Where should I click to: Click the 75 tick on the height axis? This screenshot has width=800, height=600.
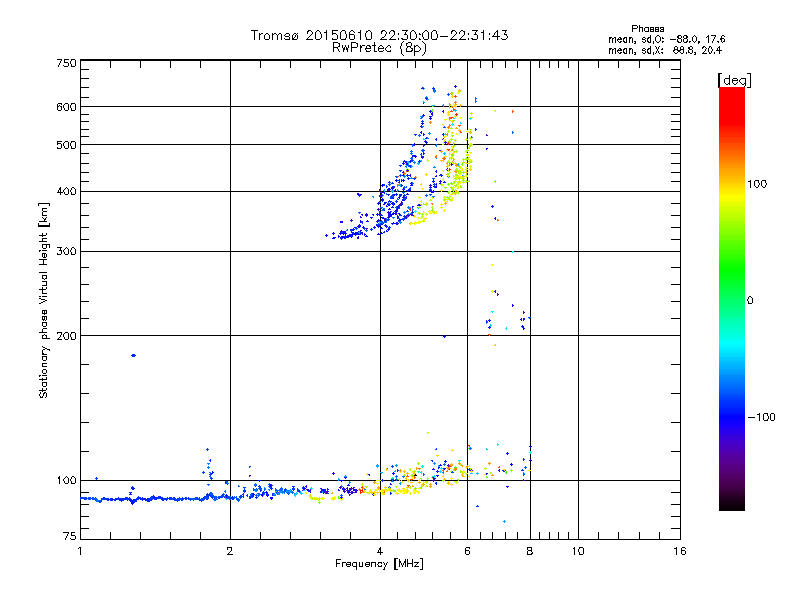click(x=70, y=540)
